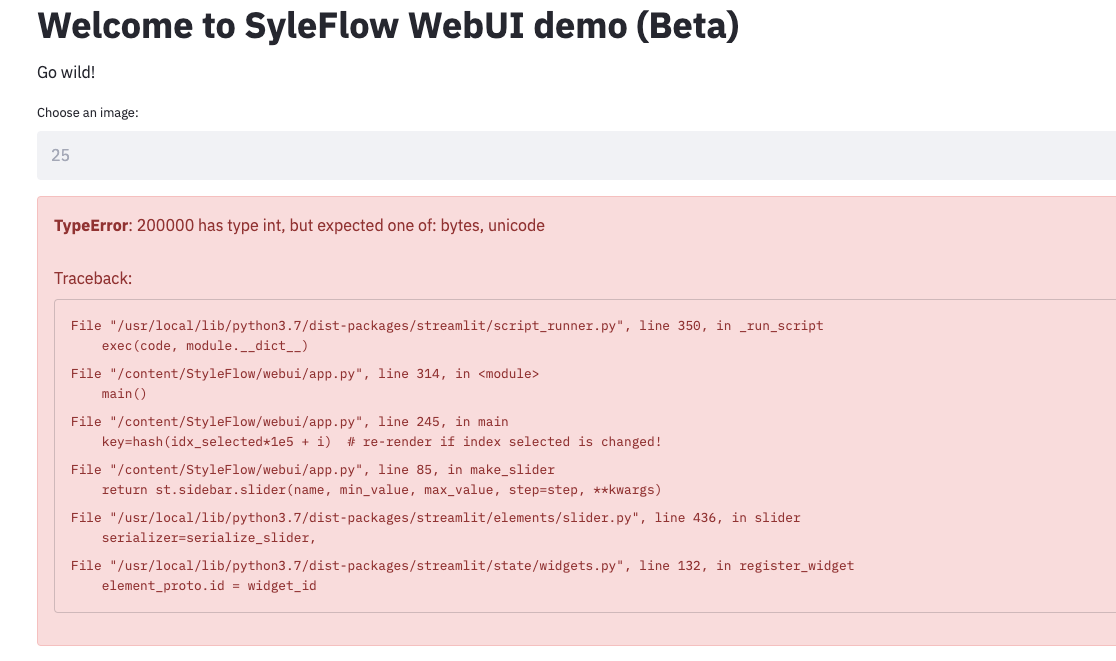Click the widgets.py line 132 traceback entry
Image resolution: width=1116 pixels, height=661 pixels.
(462, 566)
